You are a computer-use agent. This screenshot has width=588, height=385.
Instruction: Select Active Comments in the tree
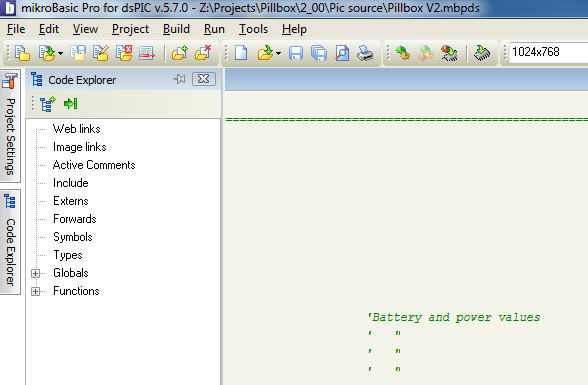(x=94, y=165)
